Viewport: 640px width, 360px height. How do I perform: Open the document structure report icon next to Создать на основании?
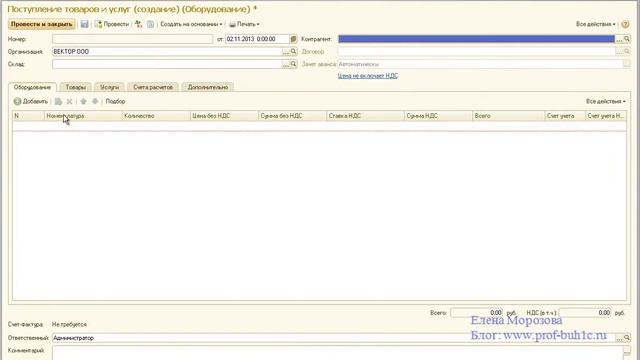151,24
